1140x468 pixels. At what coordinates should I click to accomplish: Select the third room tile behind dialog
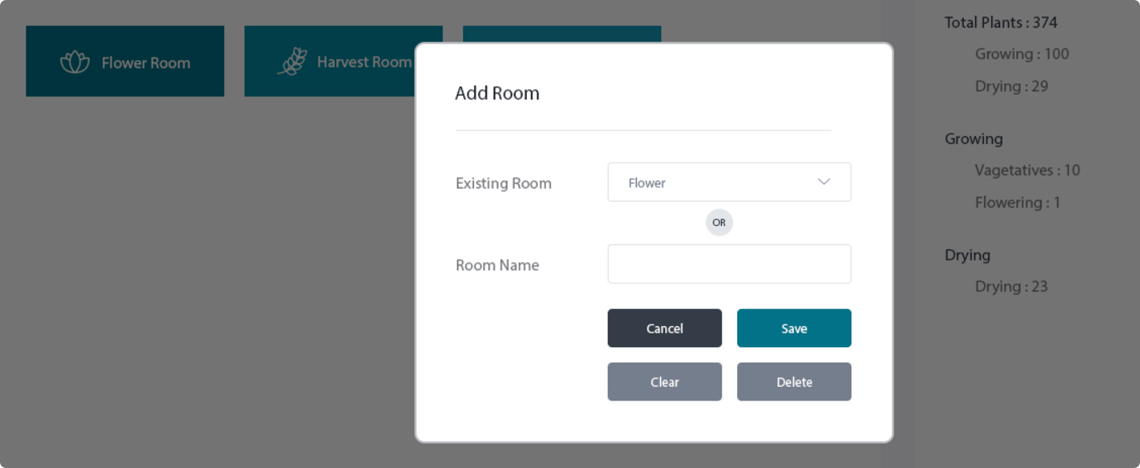(562, 34)
